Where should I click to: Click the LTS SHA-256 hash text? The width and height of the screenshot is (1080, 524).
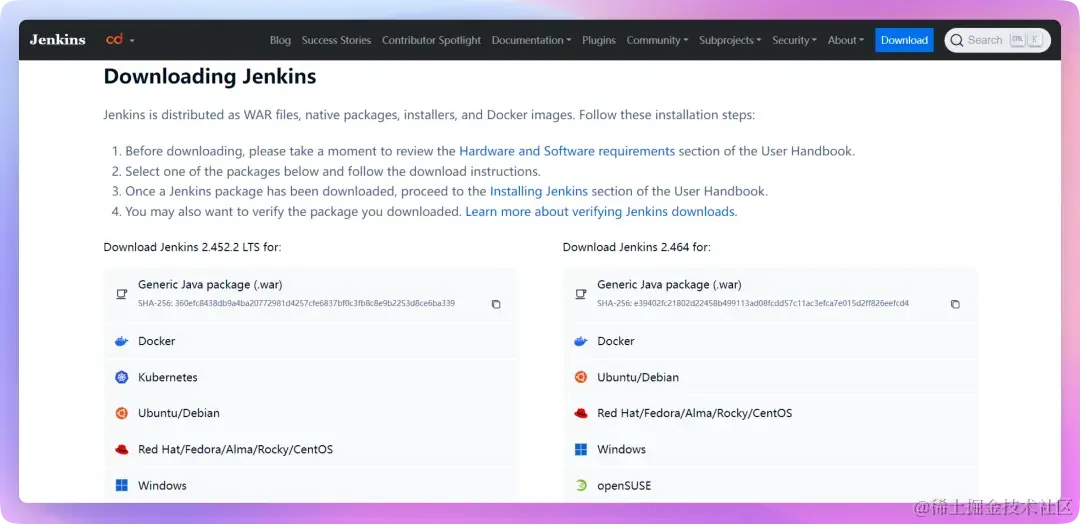coord(296,303)
